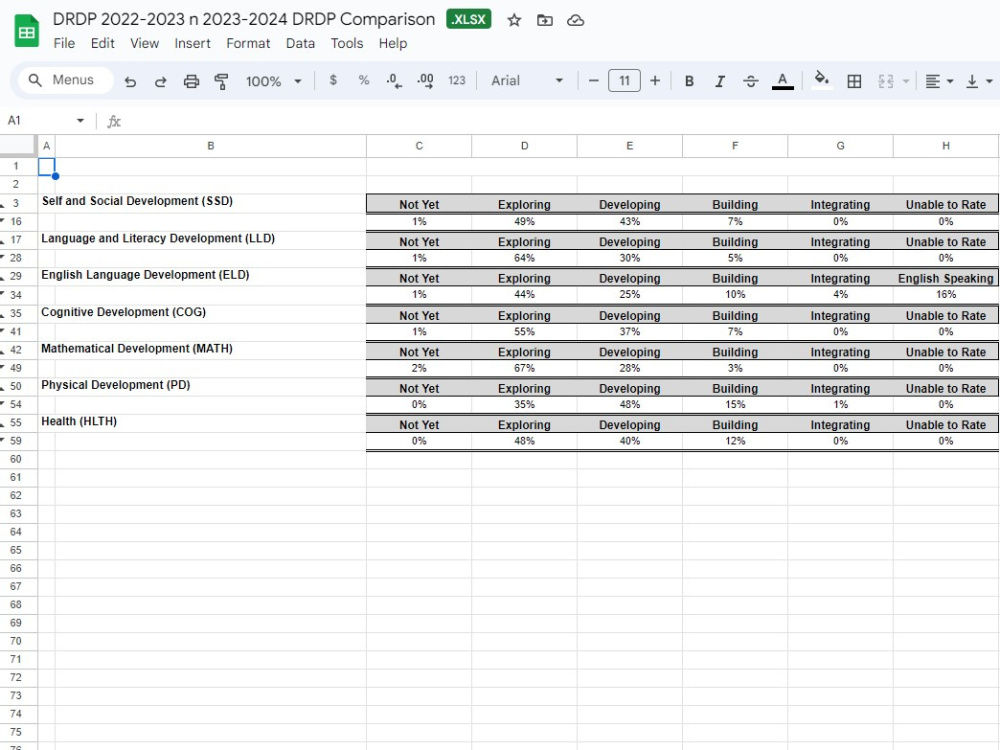Image resolution: width=1000 pixels, height=750 pixels.
Task: Undo the last action
Action: tap(130, 81)
